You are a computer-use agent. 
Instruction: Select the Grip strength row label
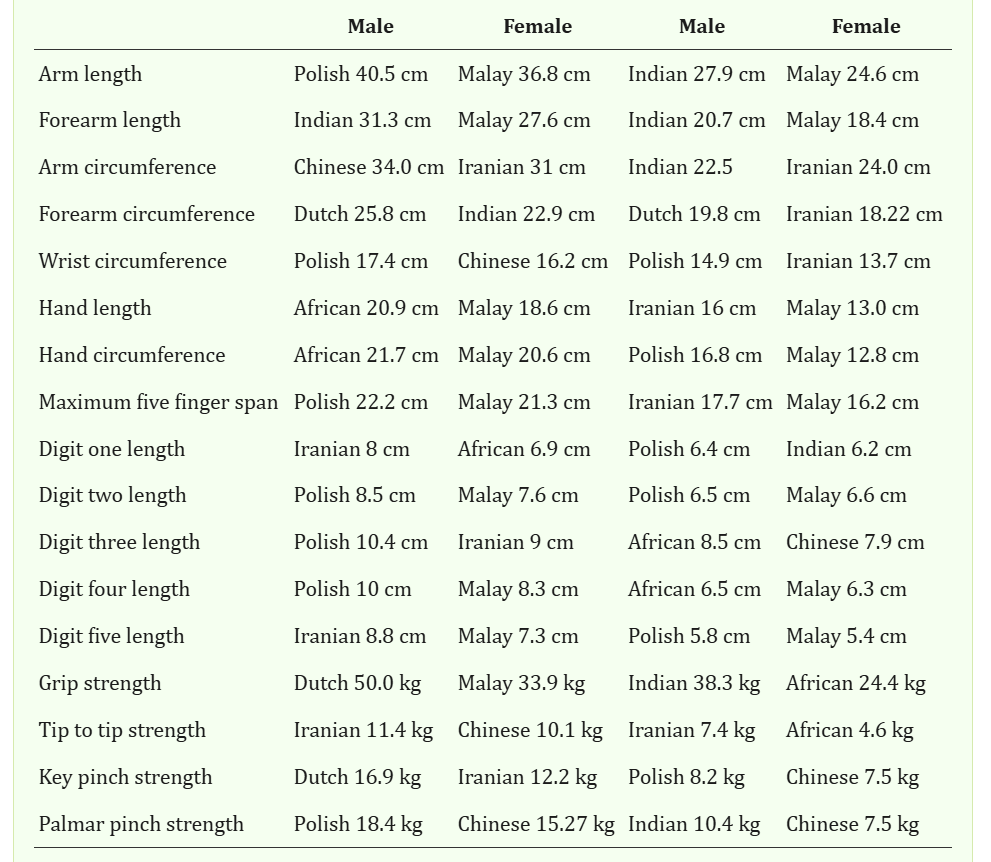coord(99,683)
